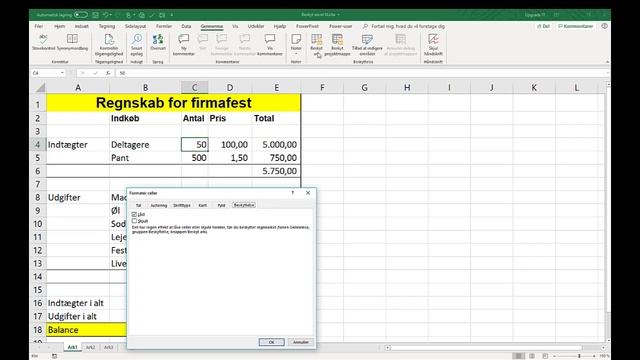This screenshot has height=360, width=640.
Task: Open Smart opslag lookup
Action: click(137, 45)
